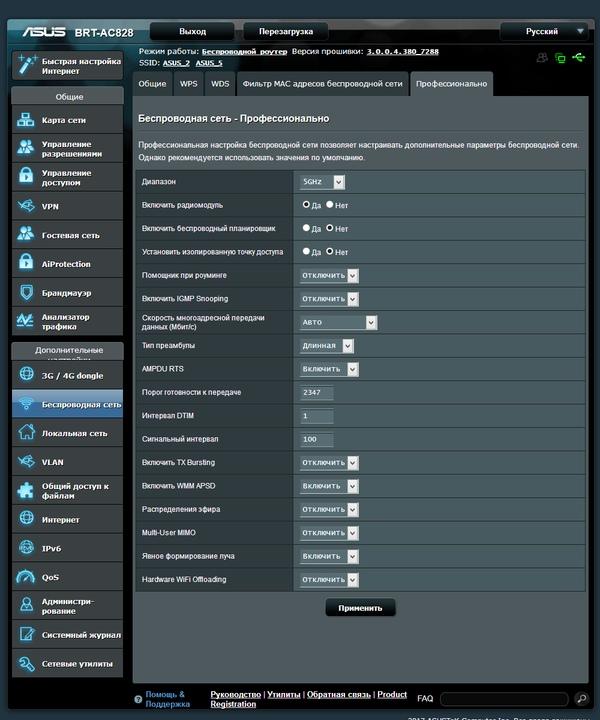Click the Интернет globe icon

point(26,518)
